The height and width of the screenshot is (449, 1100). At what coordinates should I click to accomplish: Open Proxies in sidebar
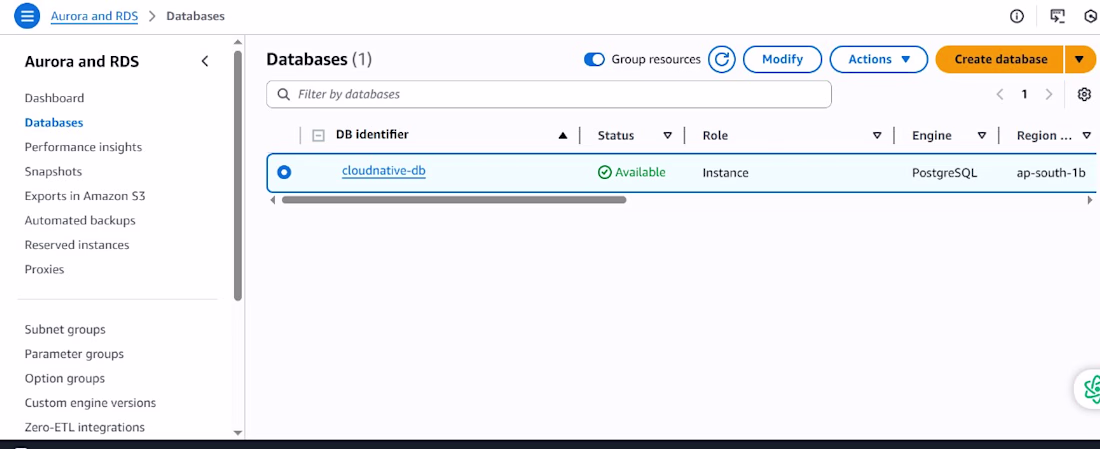click(x=44, y=269)
